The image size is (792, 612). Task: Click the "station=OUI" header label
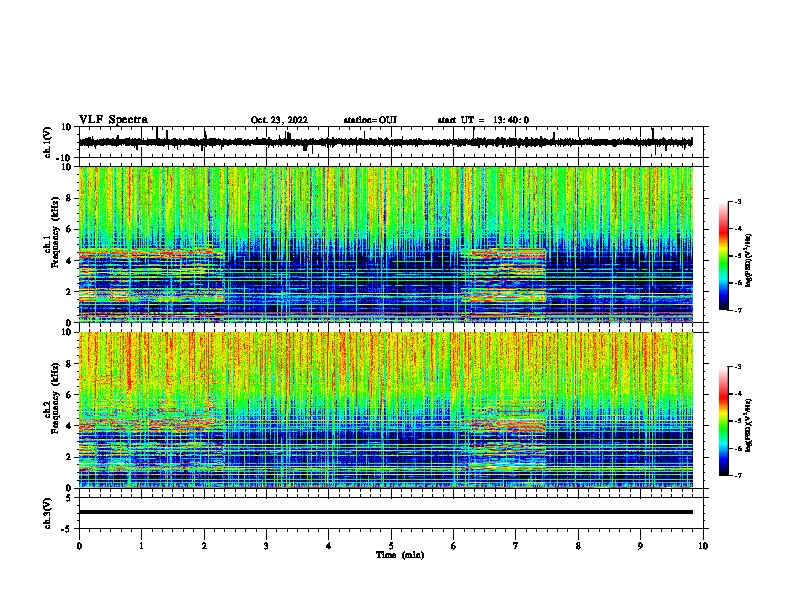[x=370, y=120]
